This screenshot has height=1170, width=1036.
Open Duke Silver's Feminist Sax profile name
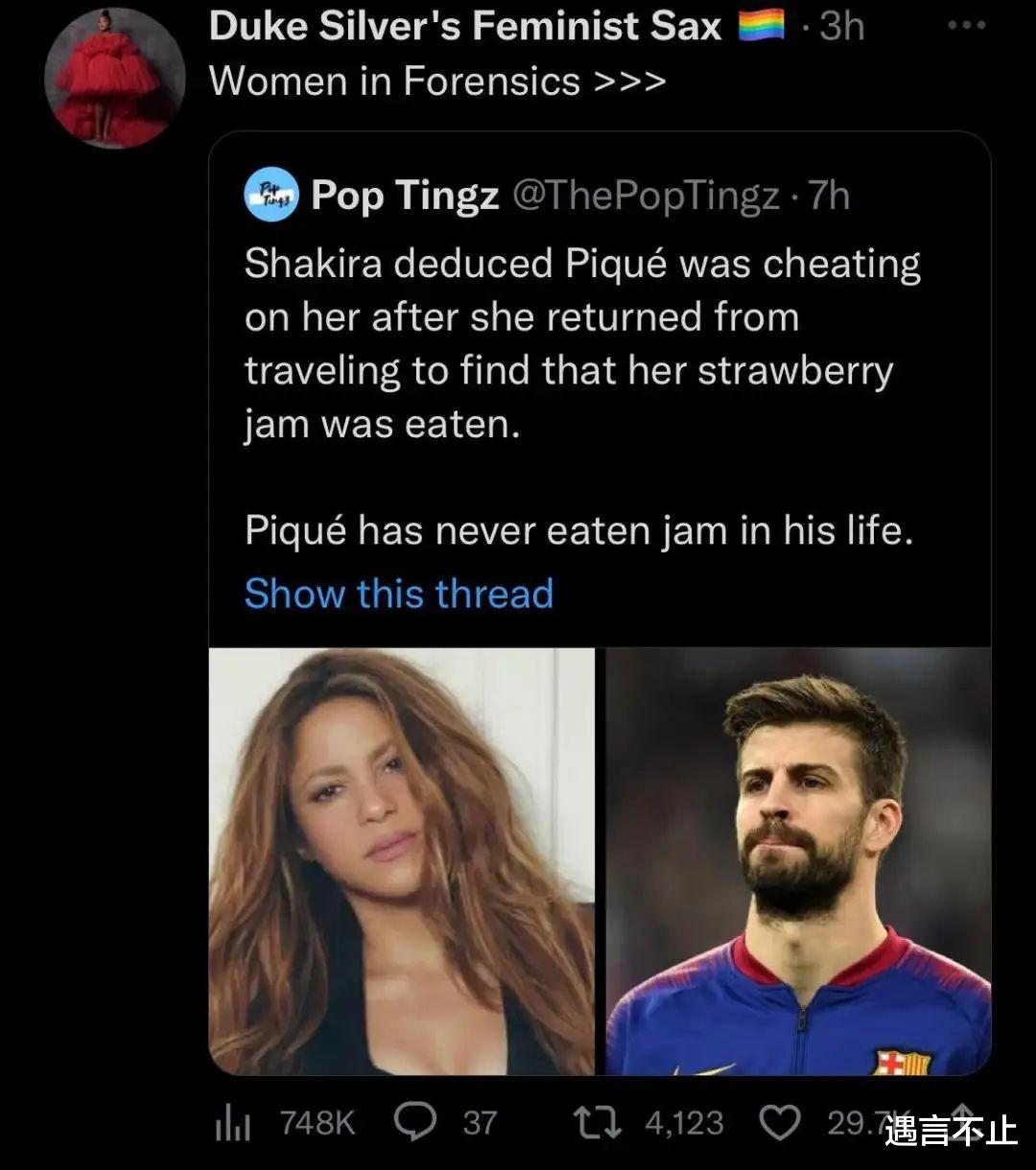coord(465,26)
